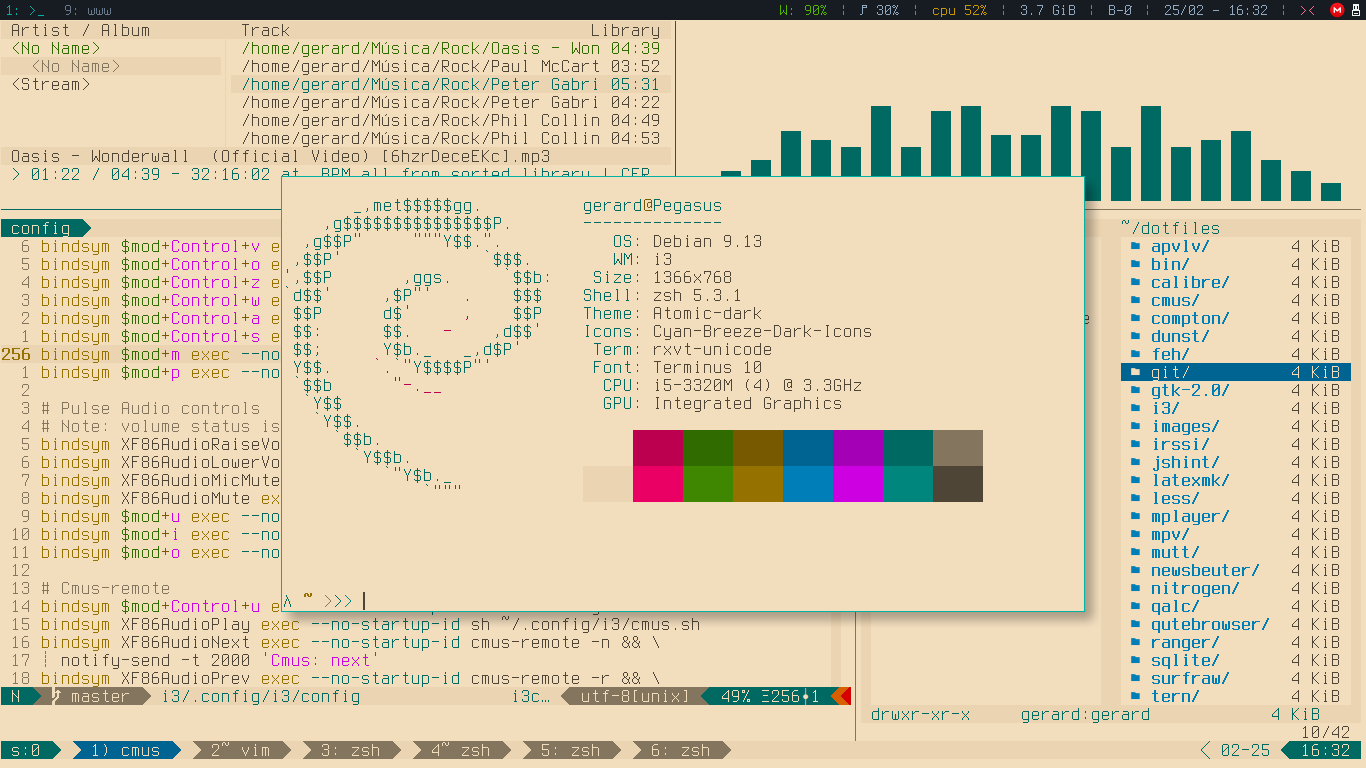Click the mustard swatch in bottom color row

pos(758,484)
